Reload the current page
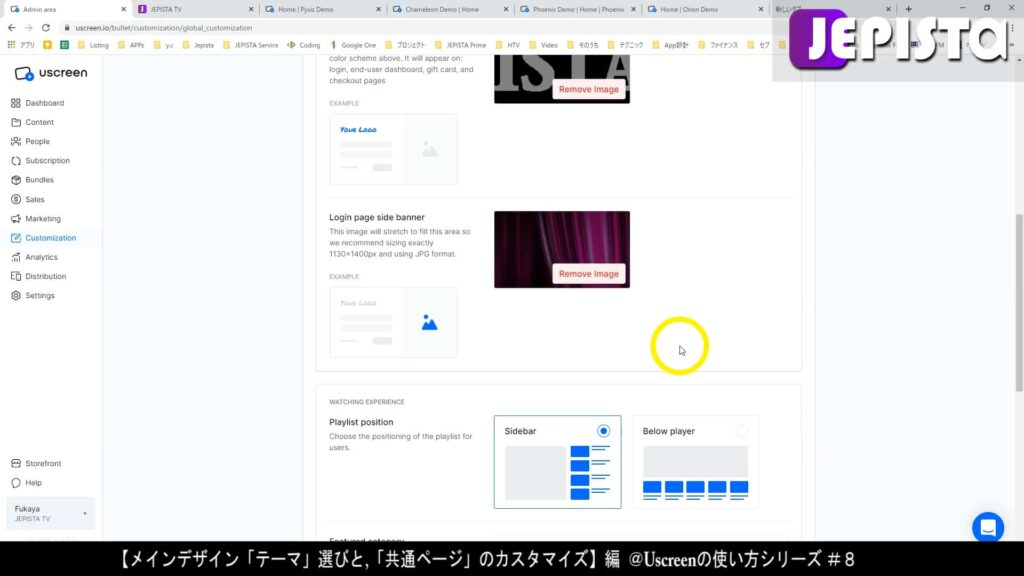1024x576 pixels. (46, 28)
